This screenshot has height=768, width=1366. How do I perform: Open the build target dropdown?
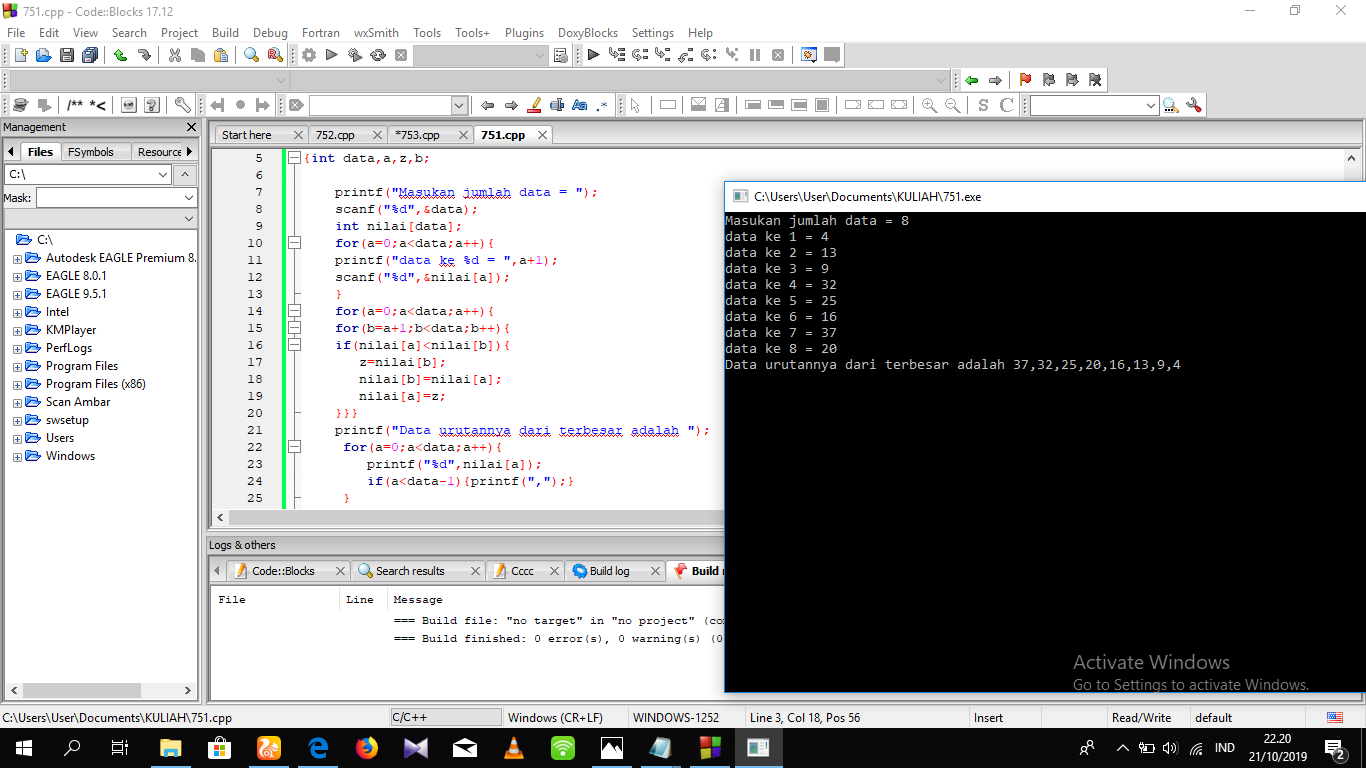click(x=540, y=55)
